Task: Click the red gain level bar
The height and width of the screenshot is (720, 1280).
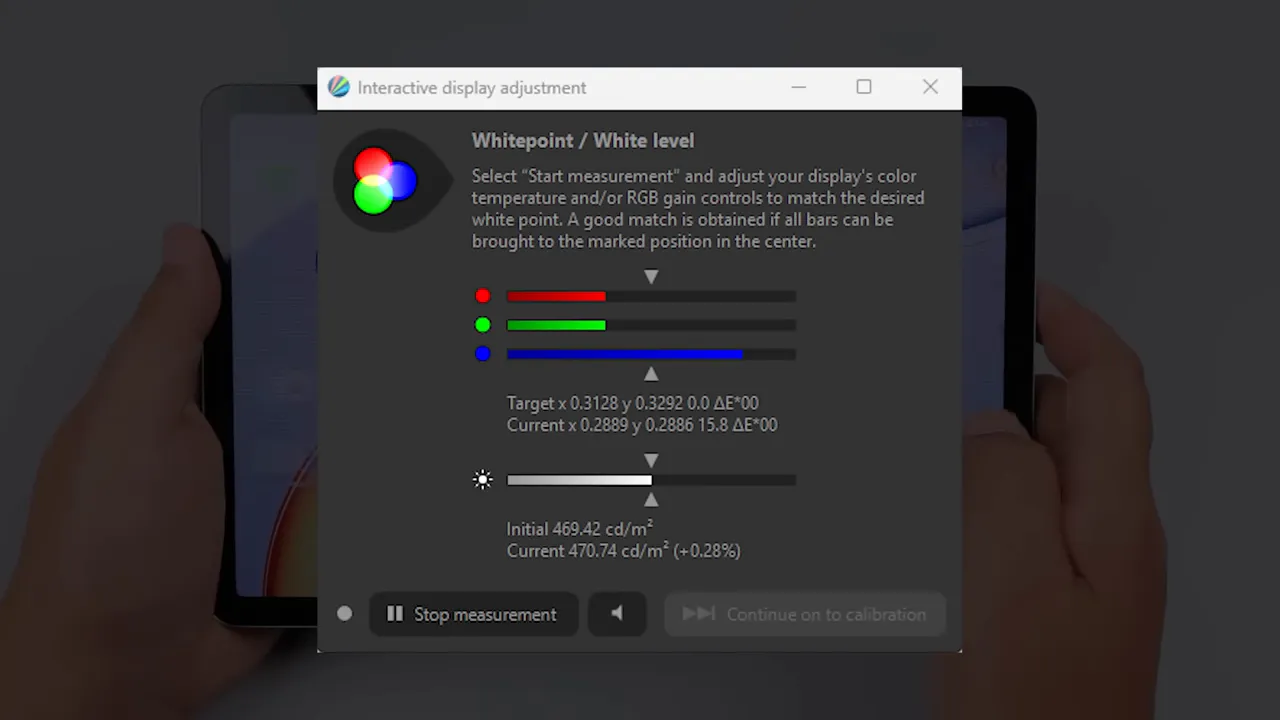Action: tap(651, 296)
